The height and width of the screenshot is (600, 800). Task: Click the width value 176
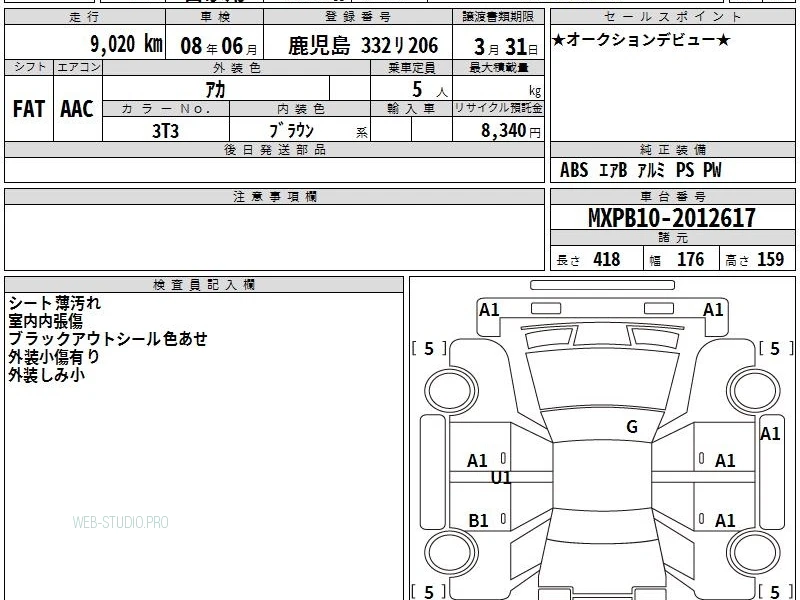(x=690, y=259)
